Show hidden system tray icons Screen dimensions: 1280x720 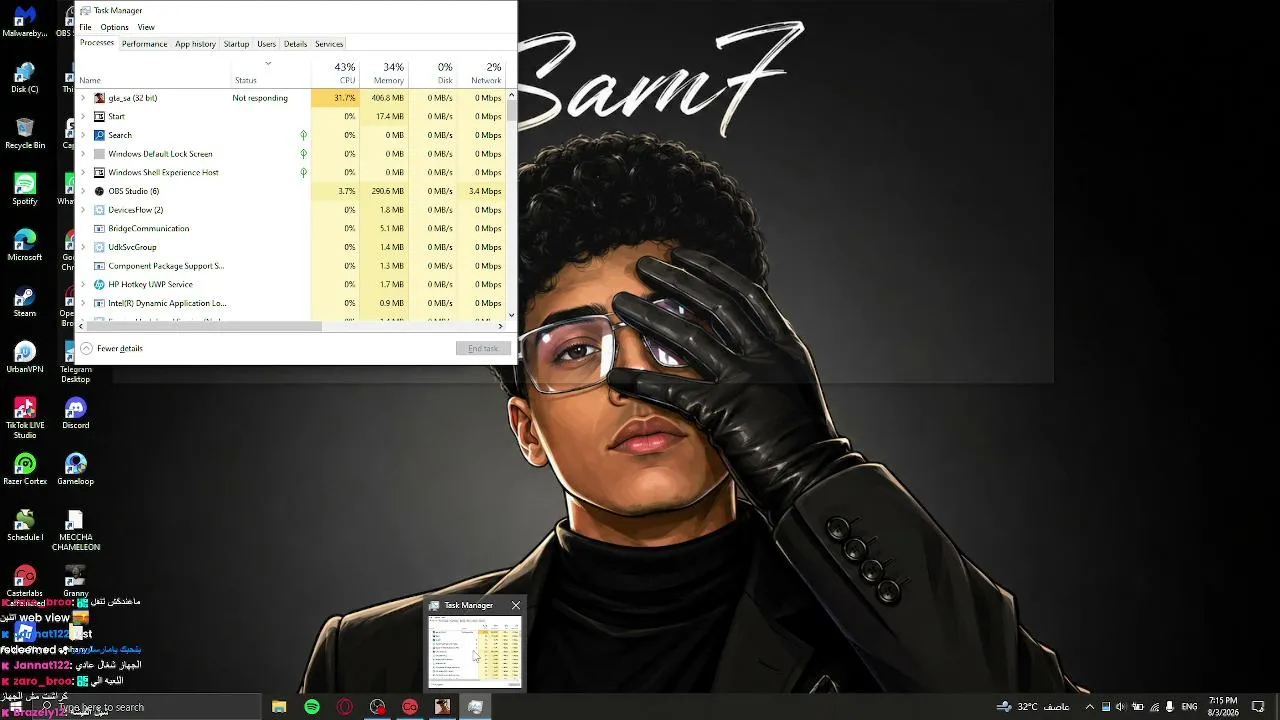click(1089, 707)
